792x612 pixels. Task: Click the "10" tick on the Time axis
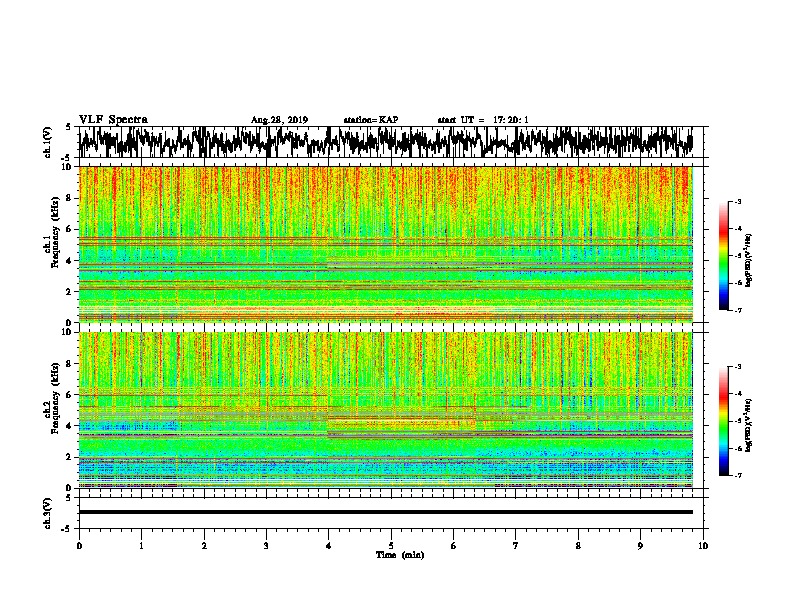pos(703,546)
